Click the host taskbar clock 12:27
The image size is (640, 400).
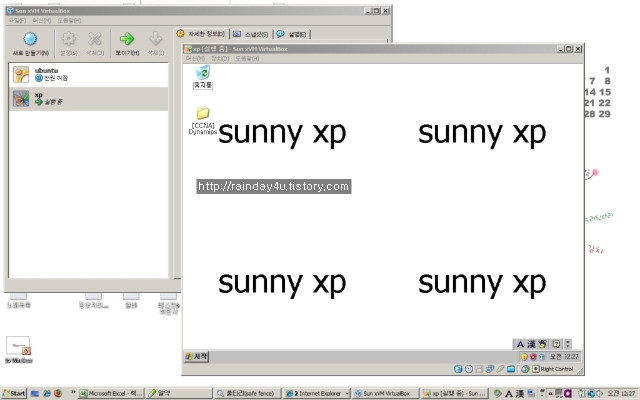621,393
